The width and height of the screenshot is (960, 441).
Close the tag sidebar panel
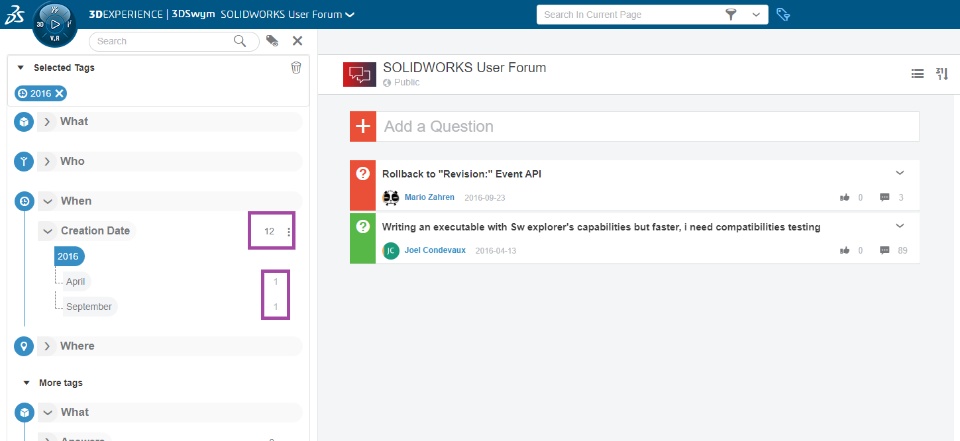pyautogui.click(x=297, y=41)
